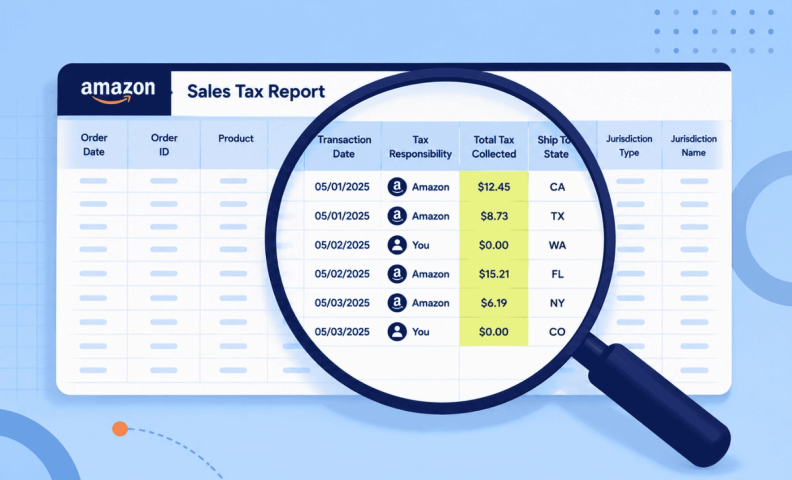Image resolution: width=792 pixels, height=480 pixels.
Task: Select the Sales Tax Report title
Action: [256, 91]
